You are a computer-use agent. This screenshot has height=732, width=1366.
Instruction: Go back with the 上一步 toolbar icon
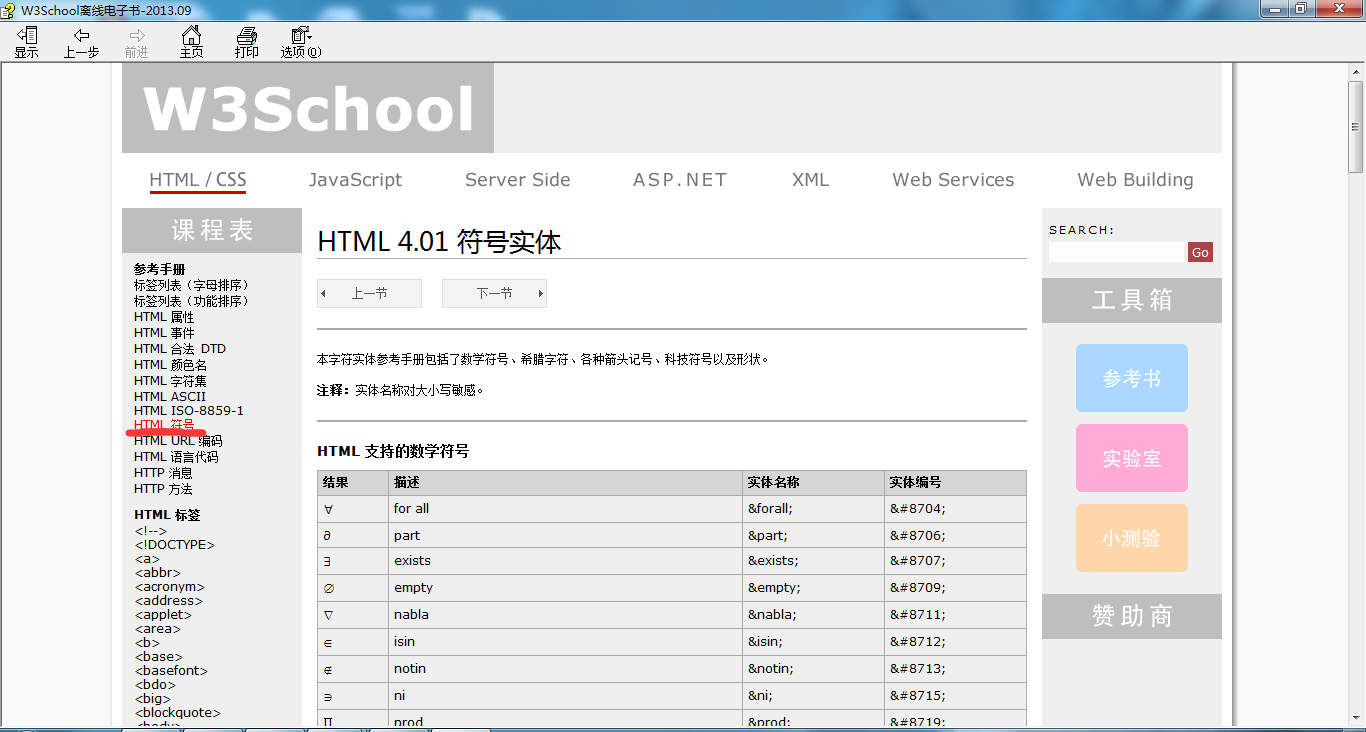pyautogui.click(x=81, y=43)
